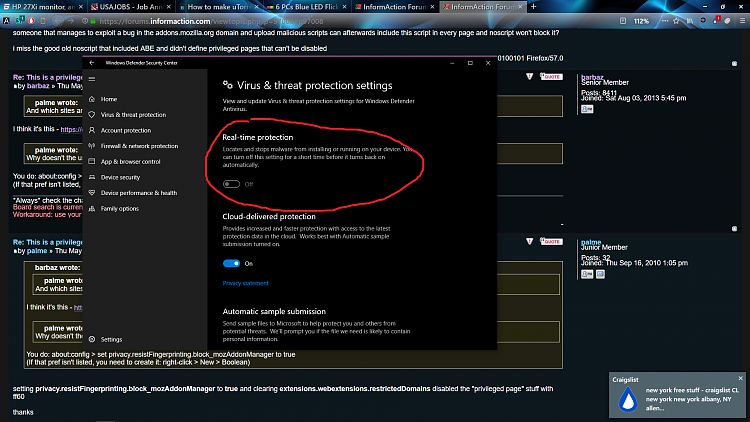Quote palme's post
Viewport: 750px width, 422px height.
click(x=551, y=242)
